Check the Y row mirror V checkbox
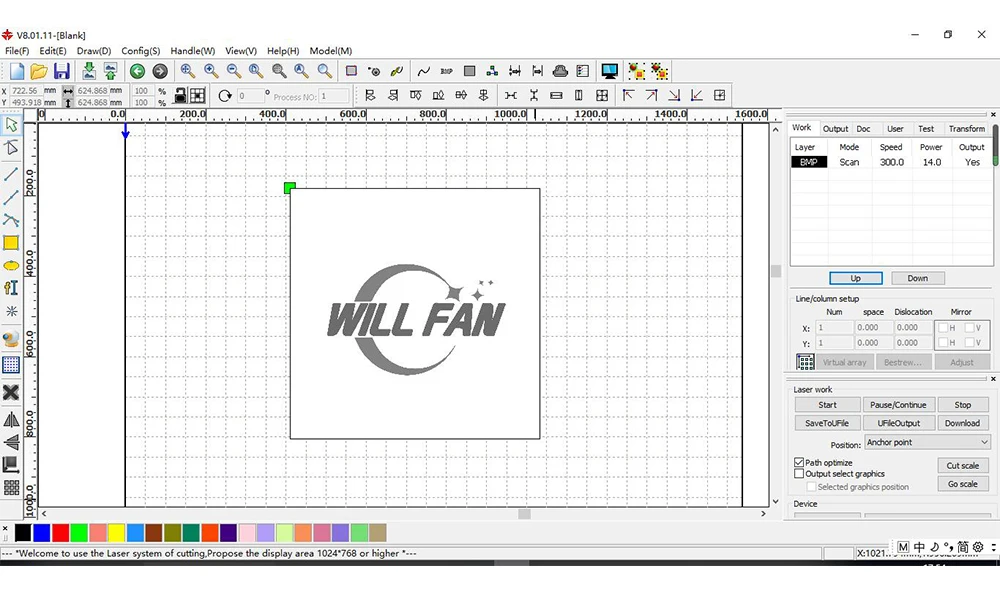 (969, 342)
